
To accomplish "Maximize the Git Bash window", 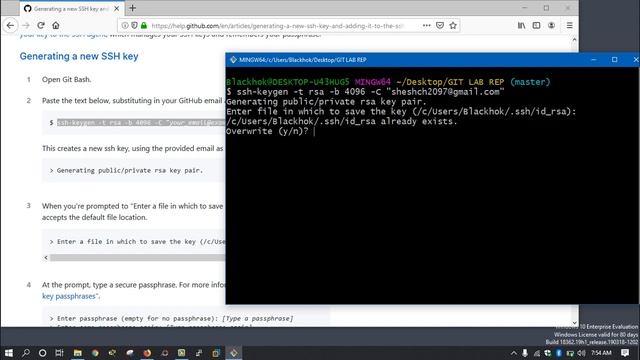I will [x=614, y=60].
